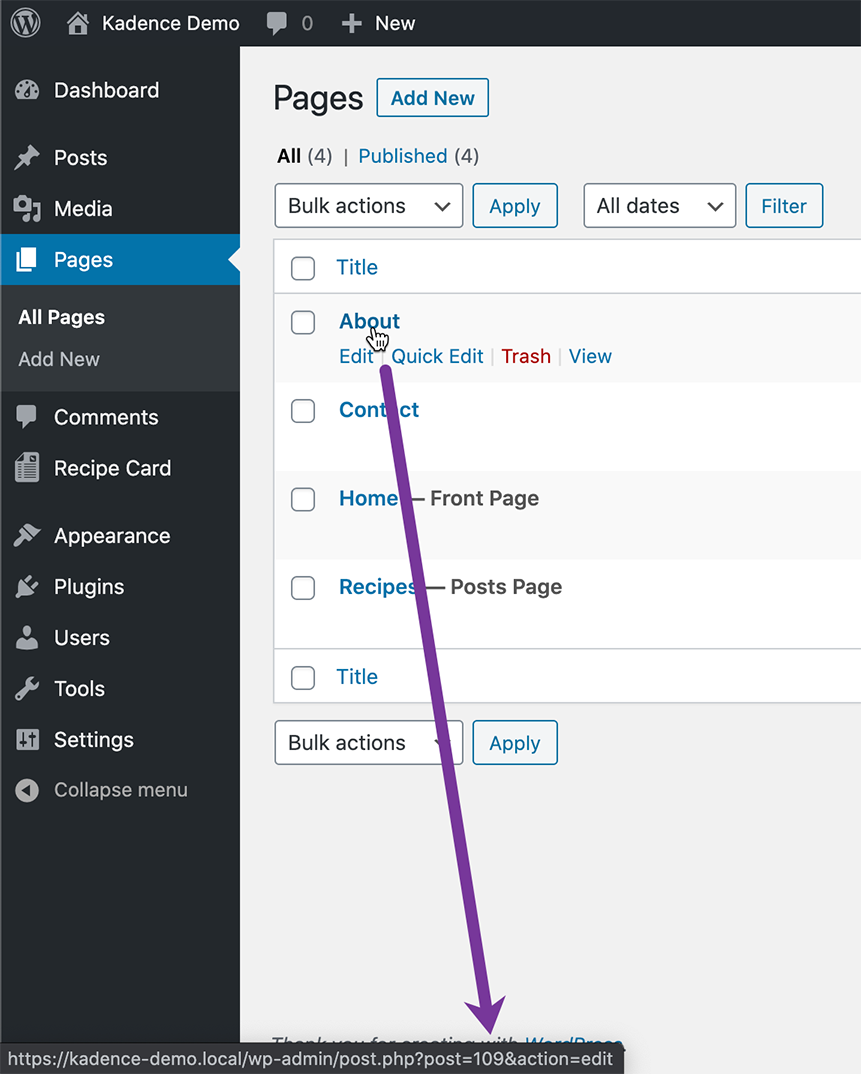
Task: Check the checkbox next to Recipes
Action: [x=302, y=588]
